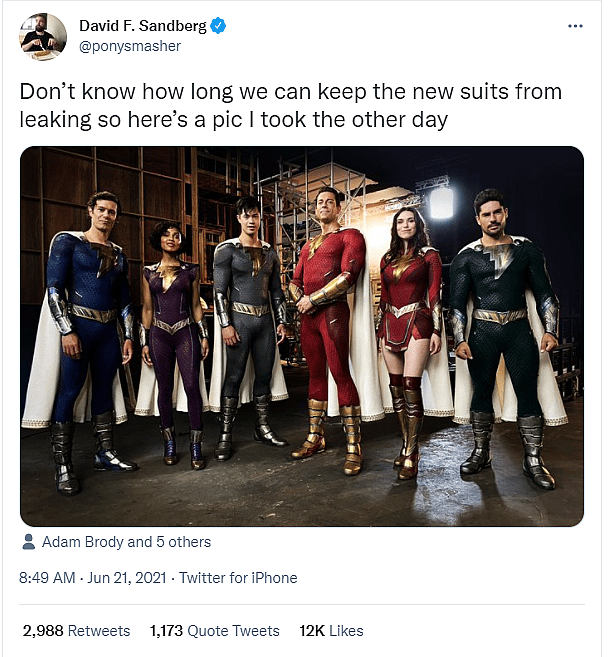Click the blue verified badge
This screenshot has width=609, height=657.
click(x=218, y=25)
